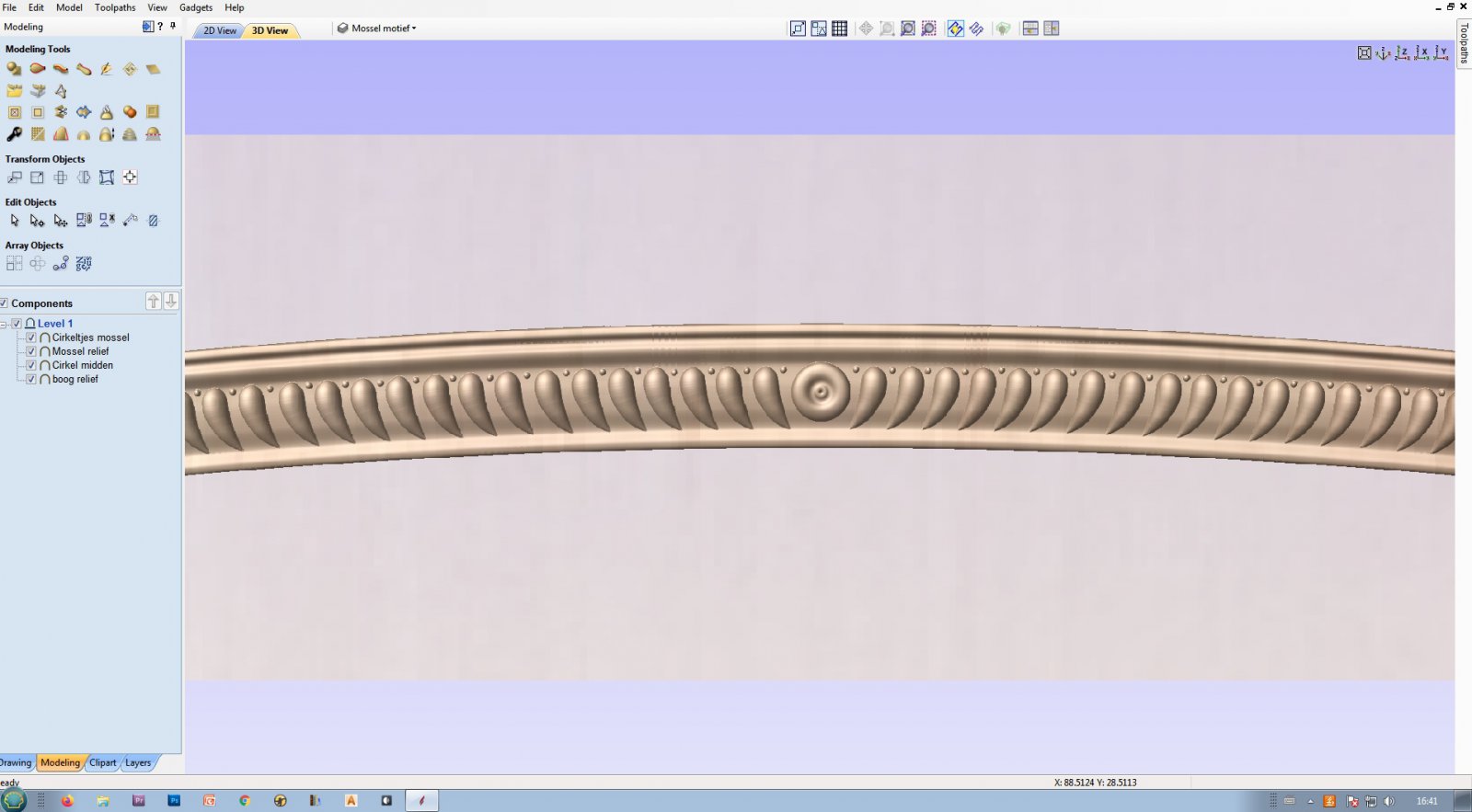Select the arrow Selection Mode tool
Viewport: 1472px width, 812px height.
pyautogui.click(x=14, y=221)
